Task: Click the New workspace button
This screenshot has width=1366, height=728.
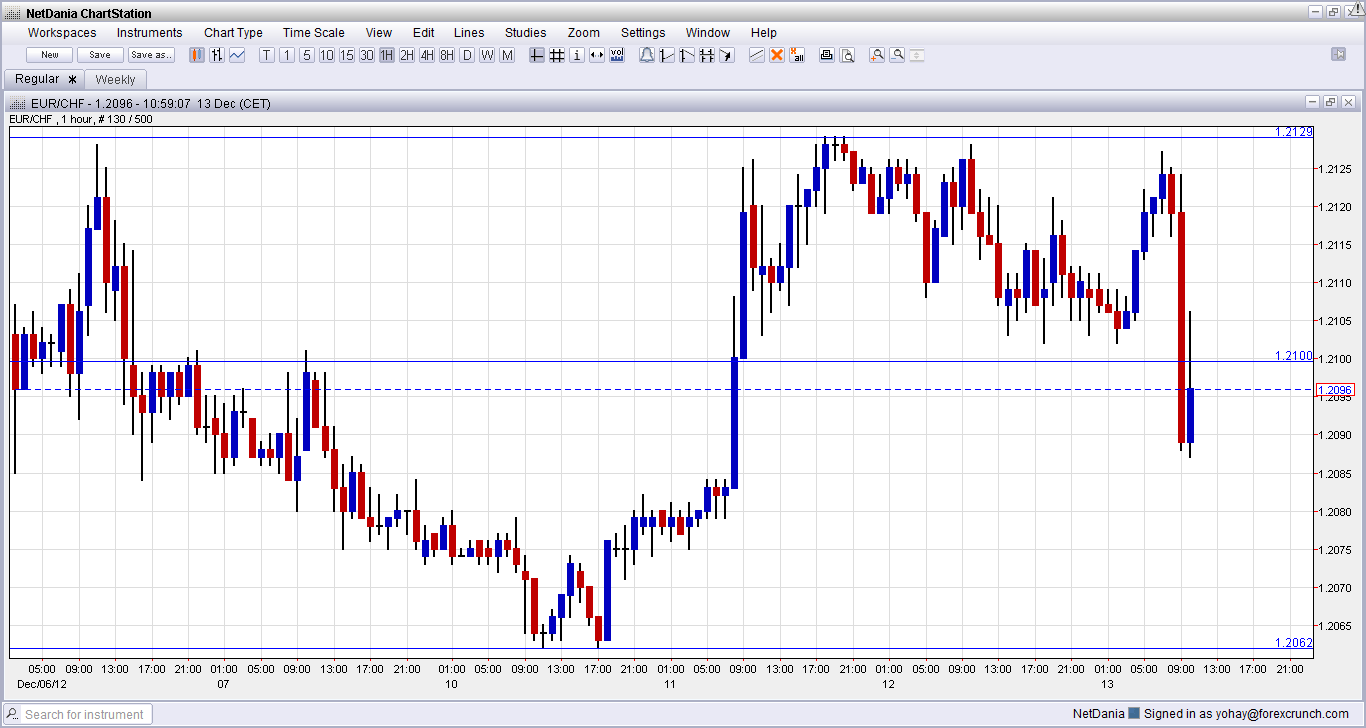Action: [50, 55]
